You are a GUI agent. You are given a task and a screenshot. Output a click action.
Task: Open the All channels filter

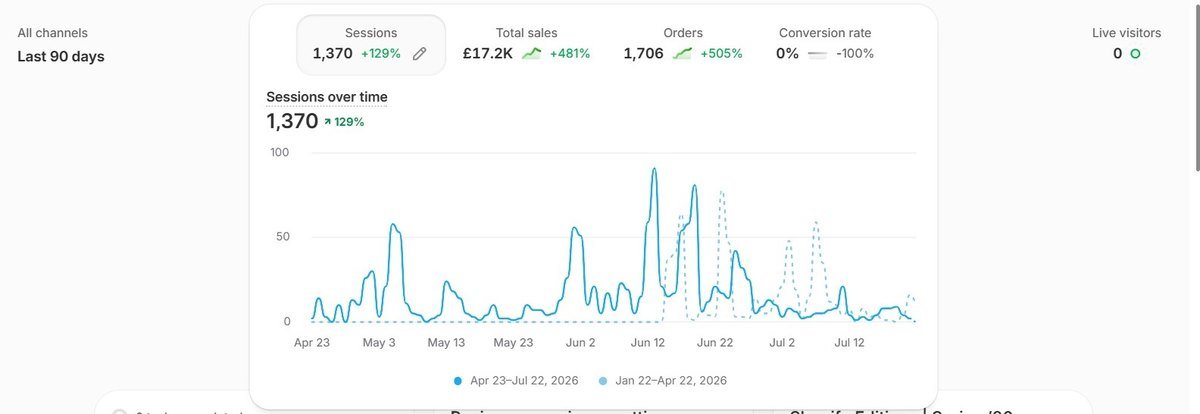coord(53,33)
